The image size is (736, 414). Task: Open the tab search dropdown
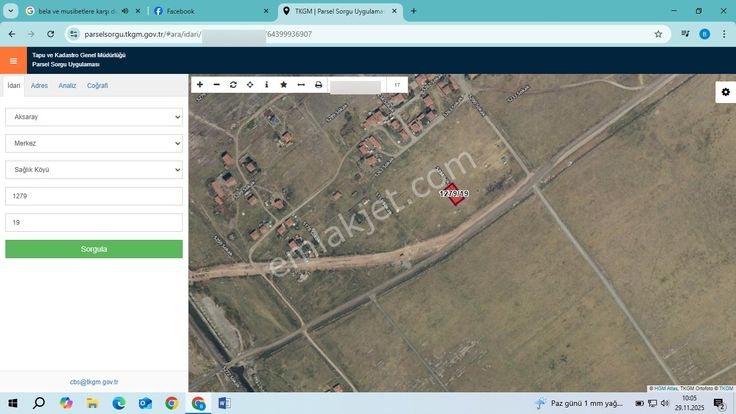[10, 11]
